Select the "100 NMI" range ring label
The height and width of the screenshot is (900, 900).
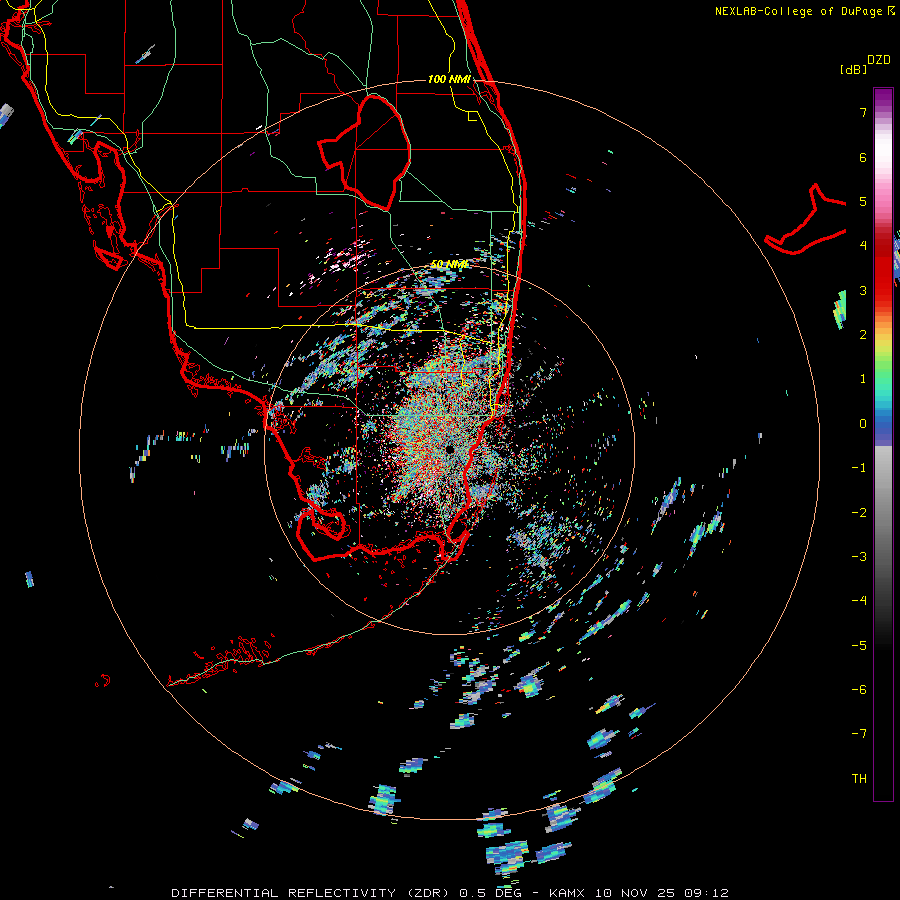coord(449,79)
